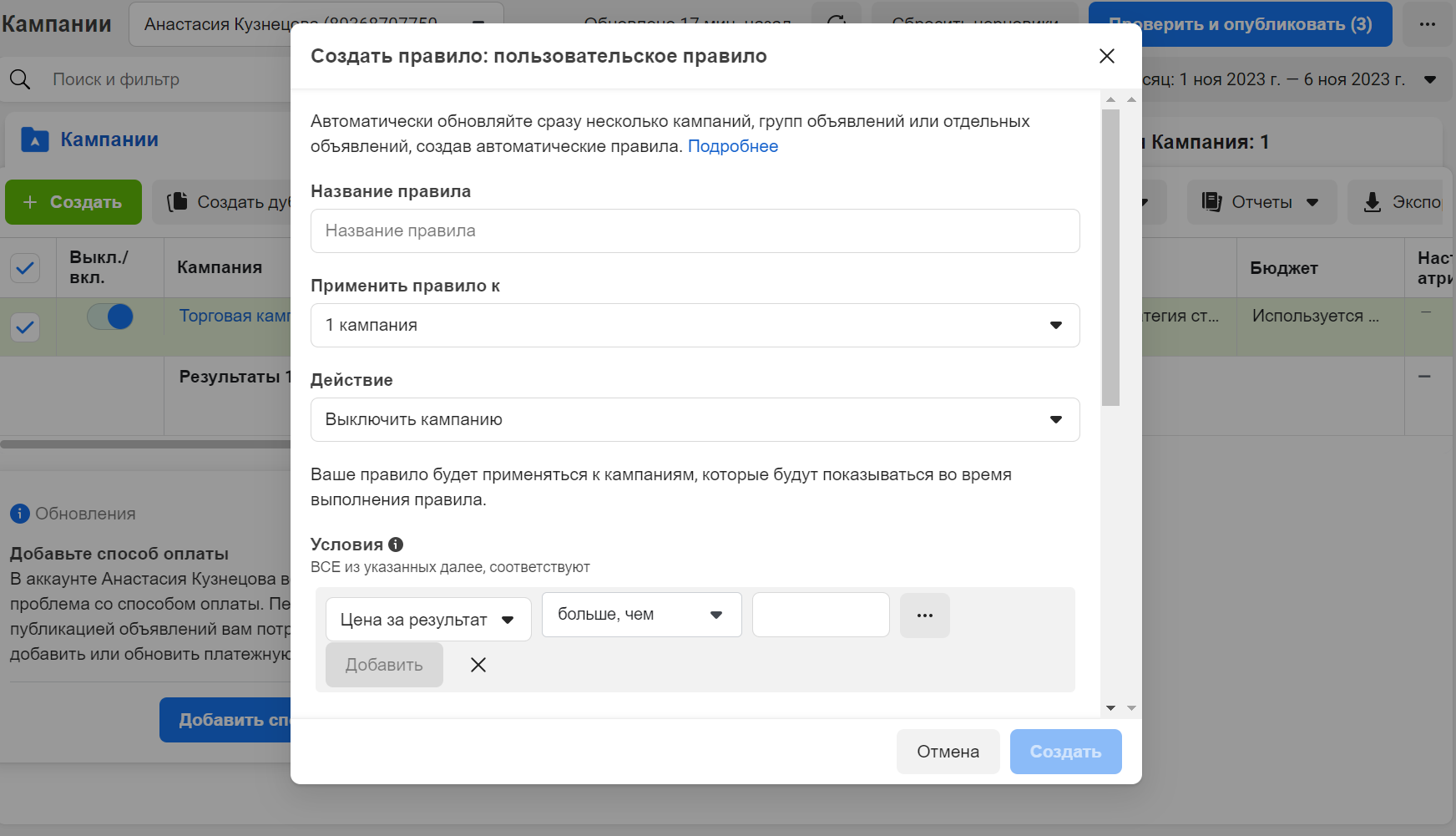Click the 'Кампания' column header
1456x836 pixels.
(220, 267)
